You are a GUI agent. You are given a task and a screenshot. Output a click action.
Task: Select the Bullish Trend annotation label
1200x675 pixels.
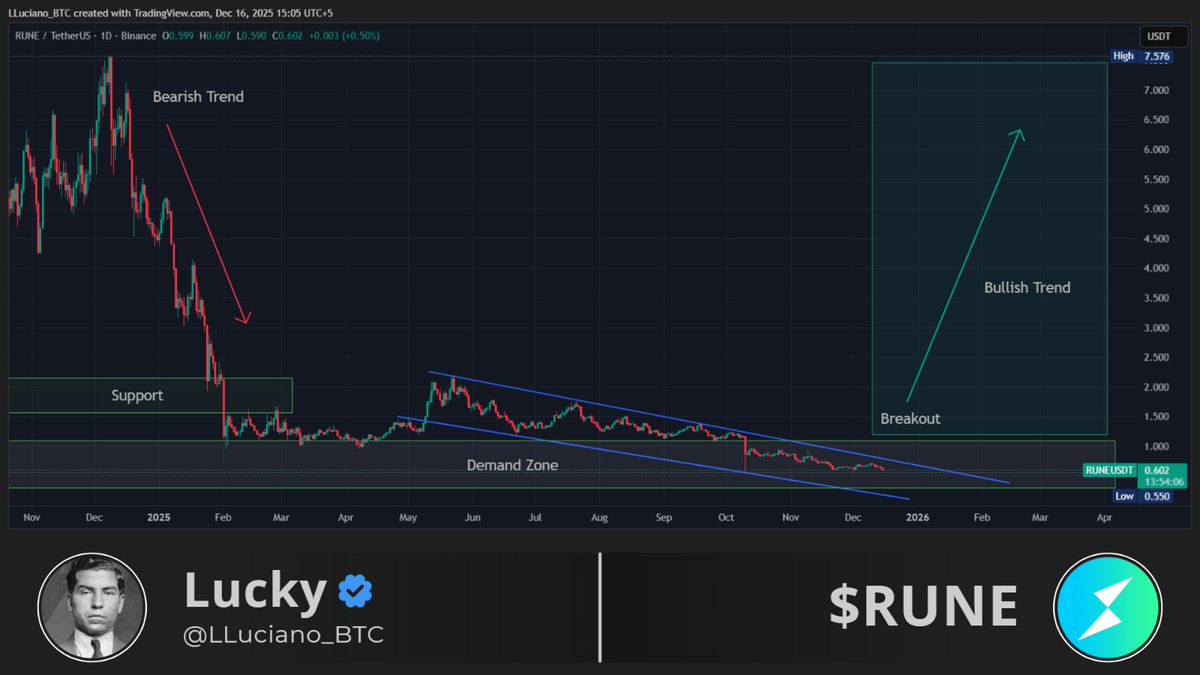point(1027,287)
